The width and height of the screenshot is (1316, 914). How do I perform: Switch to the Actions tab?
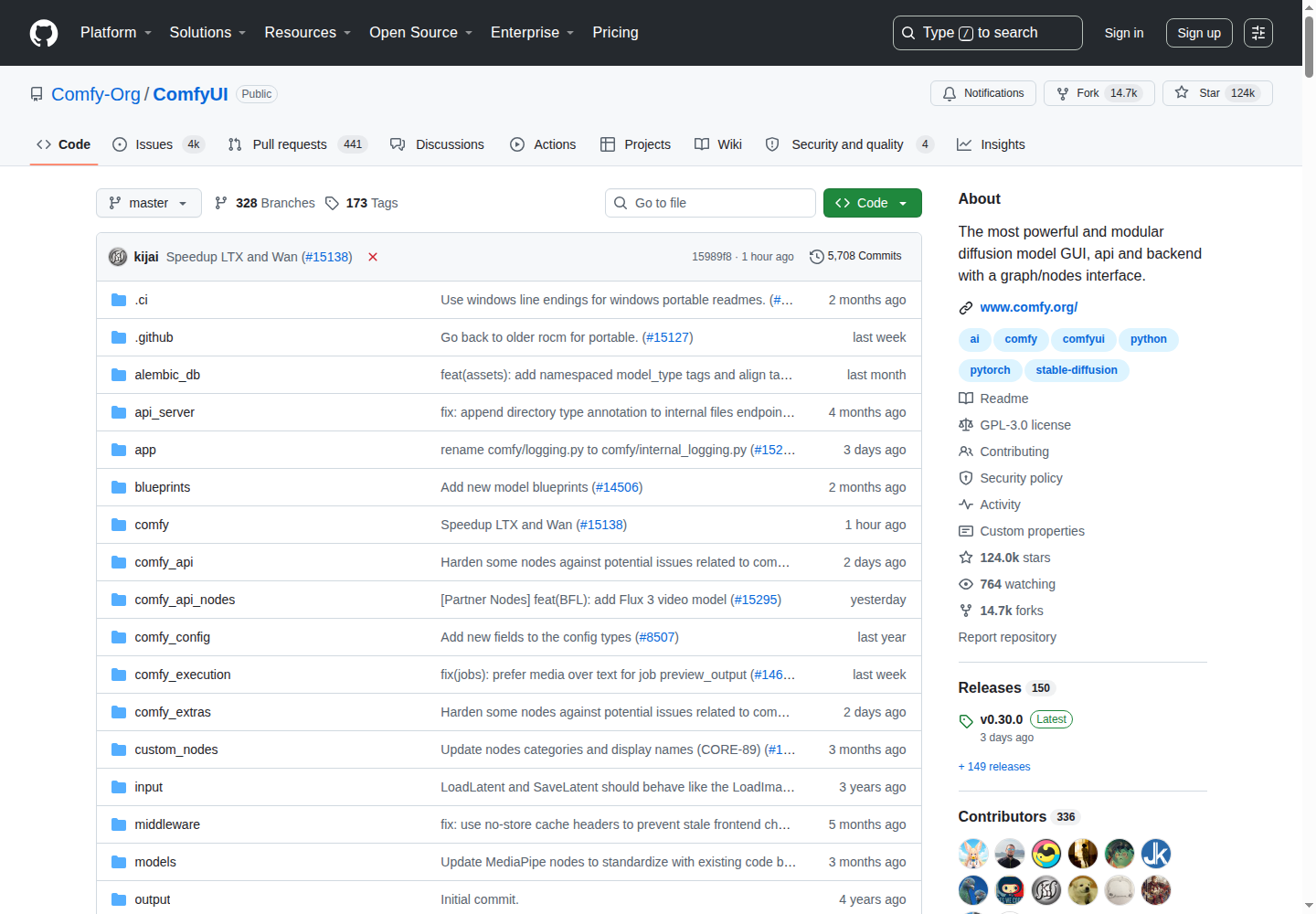pos(543,144)
